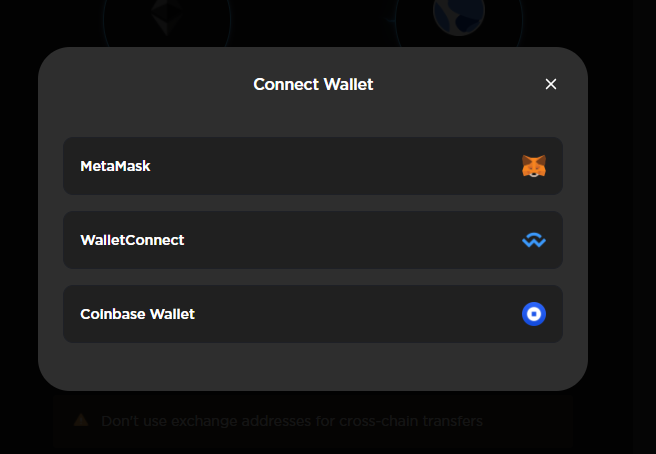Open the source chain circle with the Ethereum logo
656x454 pixels.
pos(167,21)
